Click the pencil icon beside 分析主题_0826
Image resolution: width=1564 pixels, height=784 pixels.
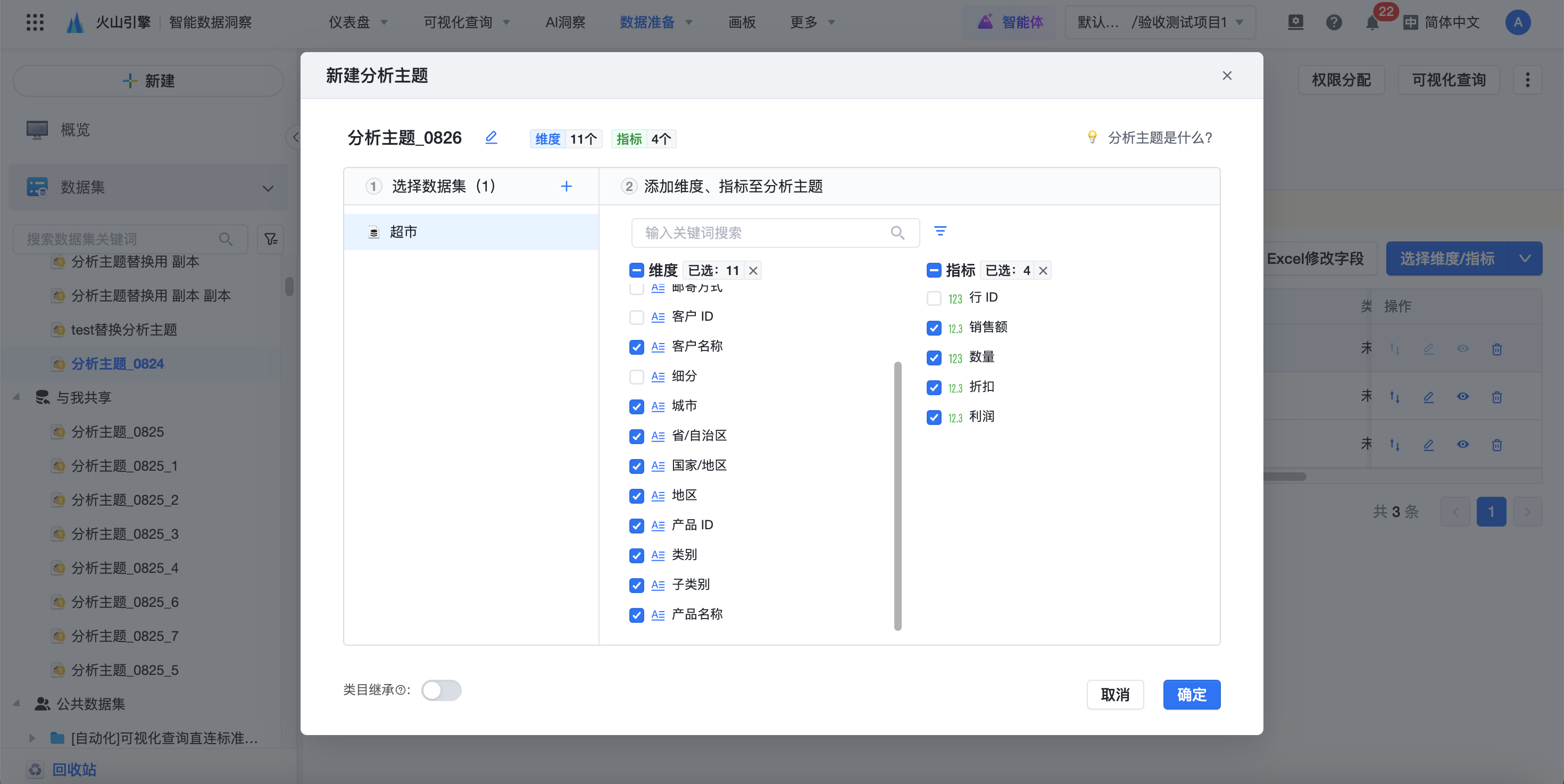pos(491,138)
